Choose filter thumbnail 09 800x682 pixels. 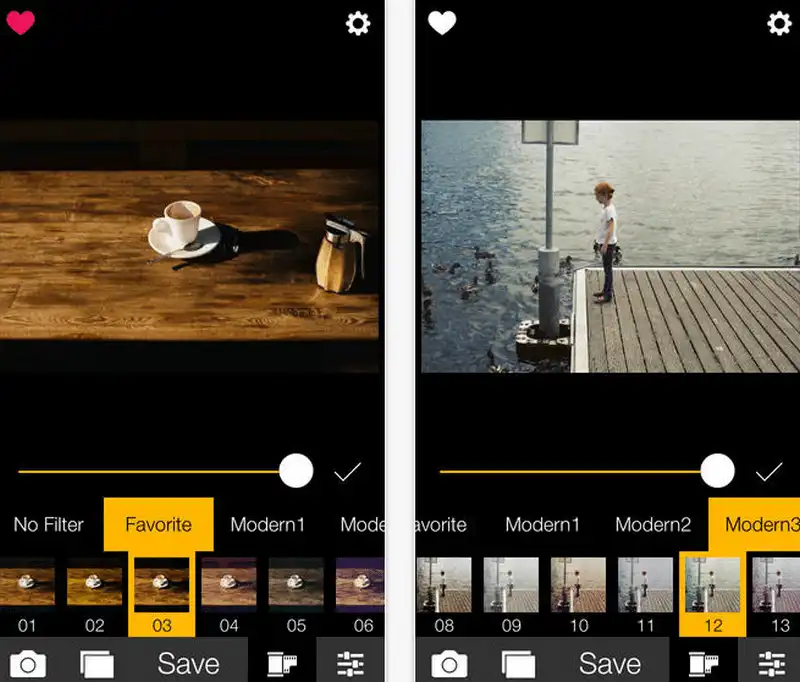(511, 585)
